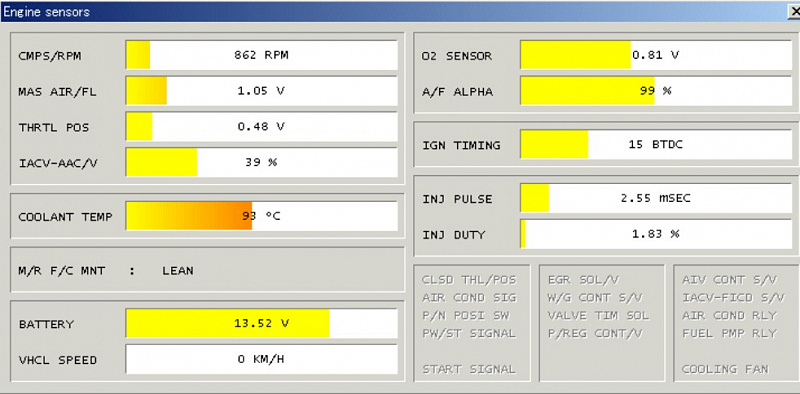The image size is (800, 394).
Task: Click the AIR COND SIG indicator
Action: [469, 298]
